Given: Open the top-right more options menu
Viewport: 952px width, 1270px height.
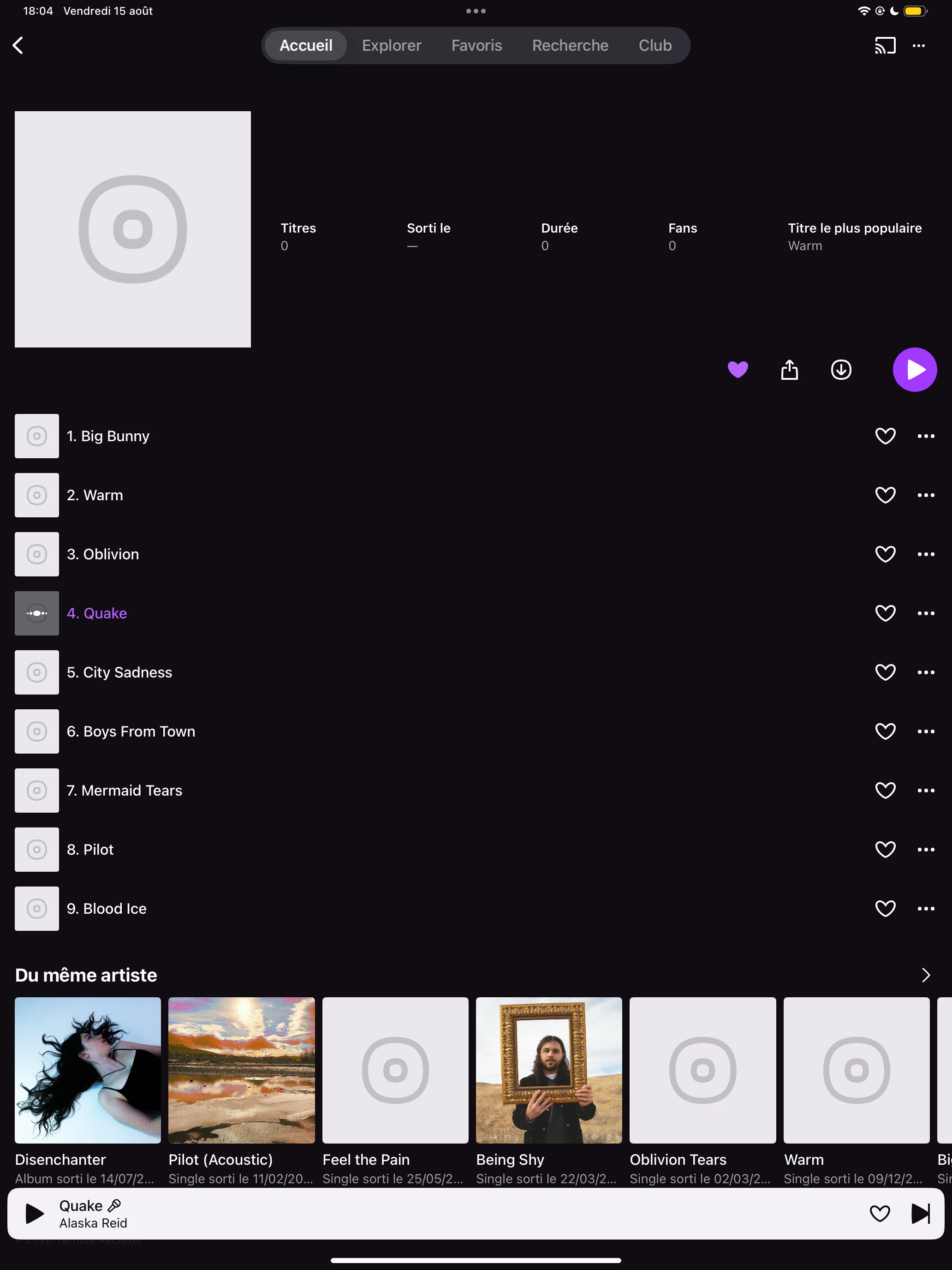Looking at the screenshot, I should point(918,45).
